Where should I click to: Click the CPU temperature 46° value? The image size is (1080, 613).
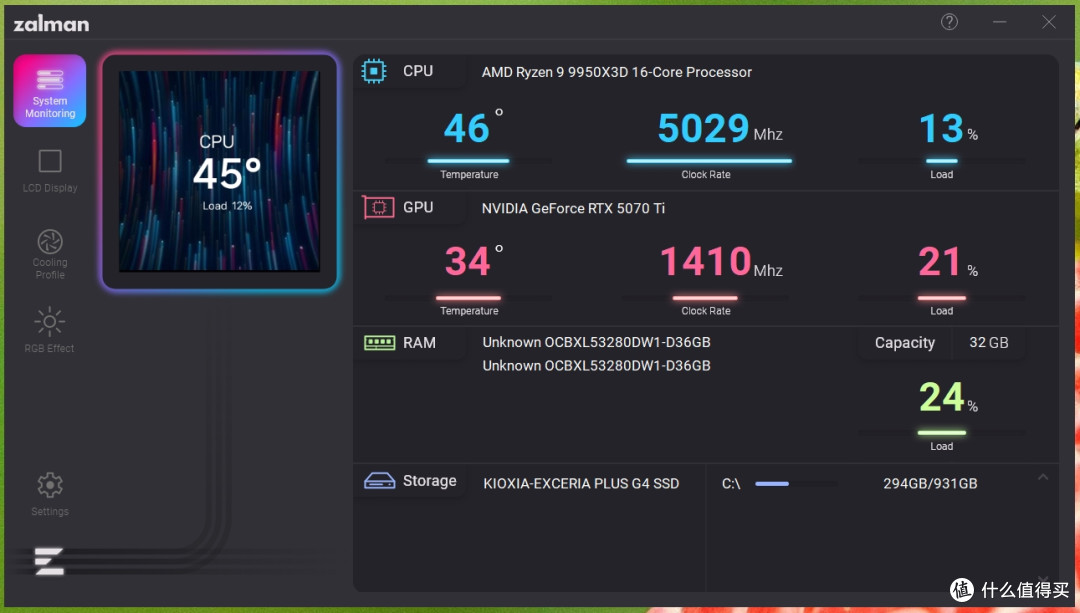pos(473,127)
